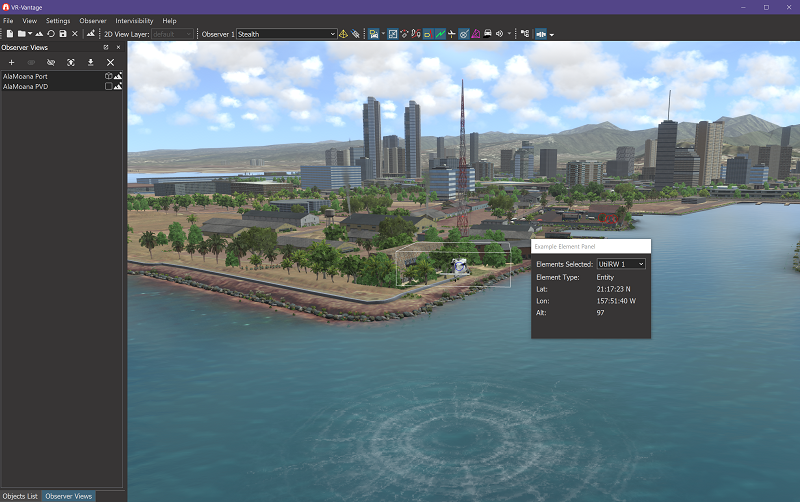Click the mountain-with-plus toolbar icon
Viewport: 800px width, 502px height.
pos(91,34)
